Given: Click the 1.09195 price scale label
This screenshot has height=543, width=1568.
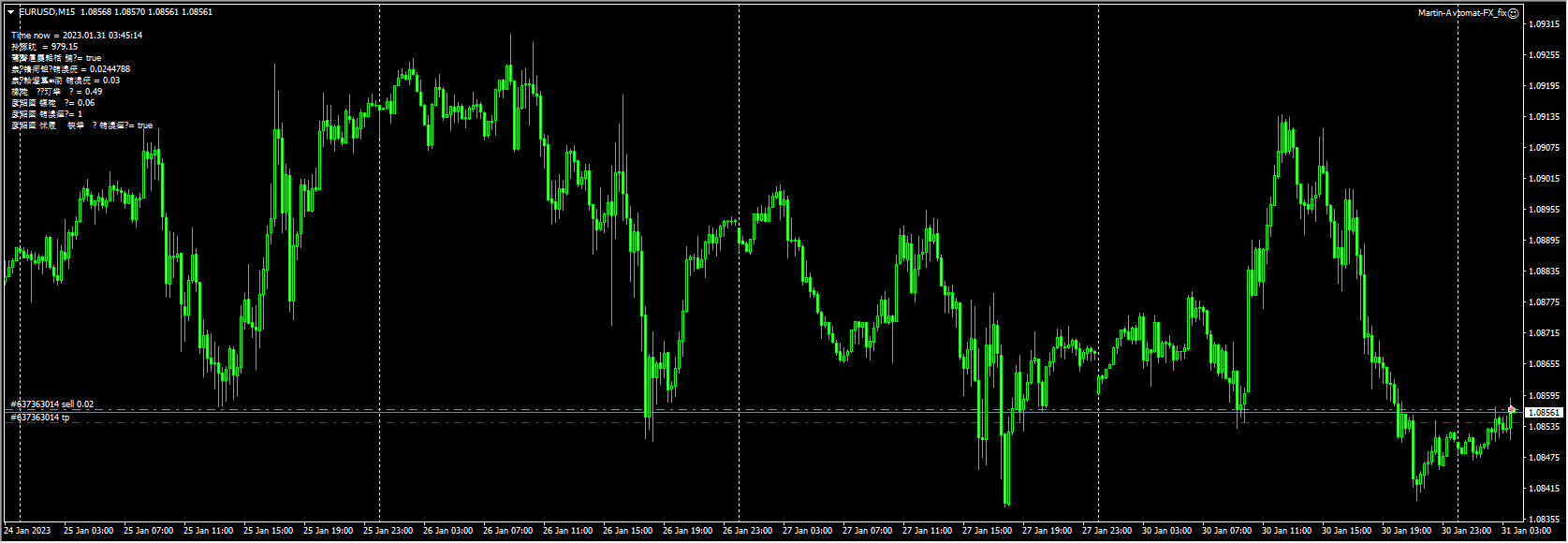Looking at the screenshot, I should [x=1545, y=86].
